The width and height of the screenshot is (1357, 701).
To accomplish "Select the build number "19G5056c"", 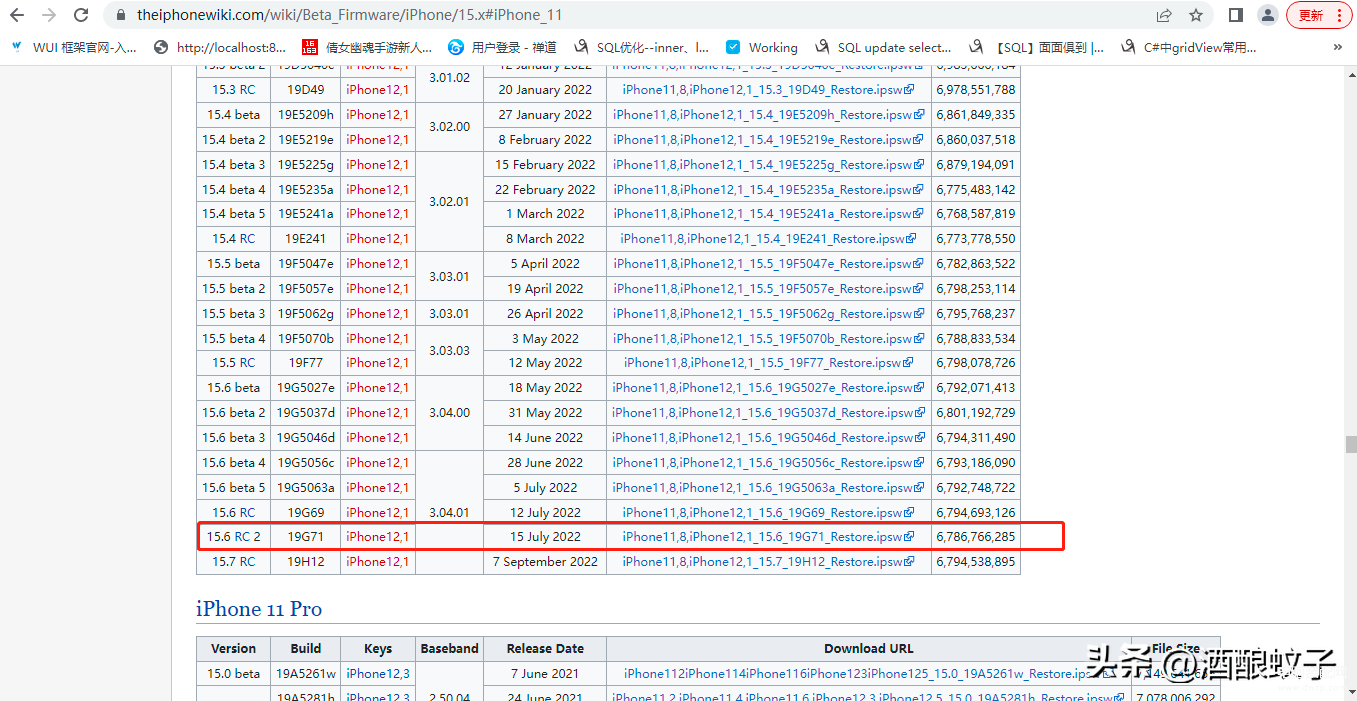I will [x=306, y=463].
